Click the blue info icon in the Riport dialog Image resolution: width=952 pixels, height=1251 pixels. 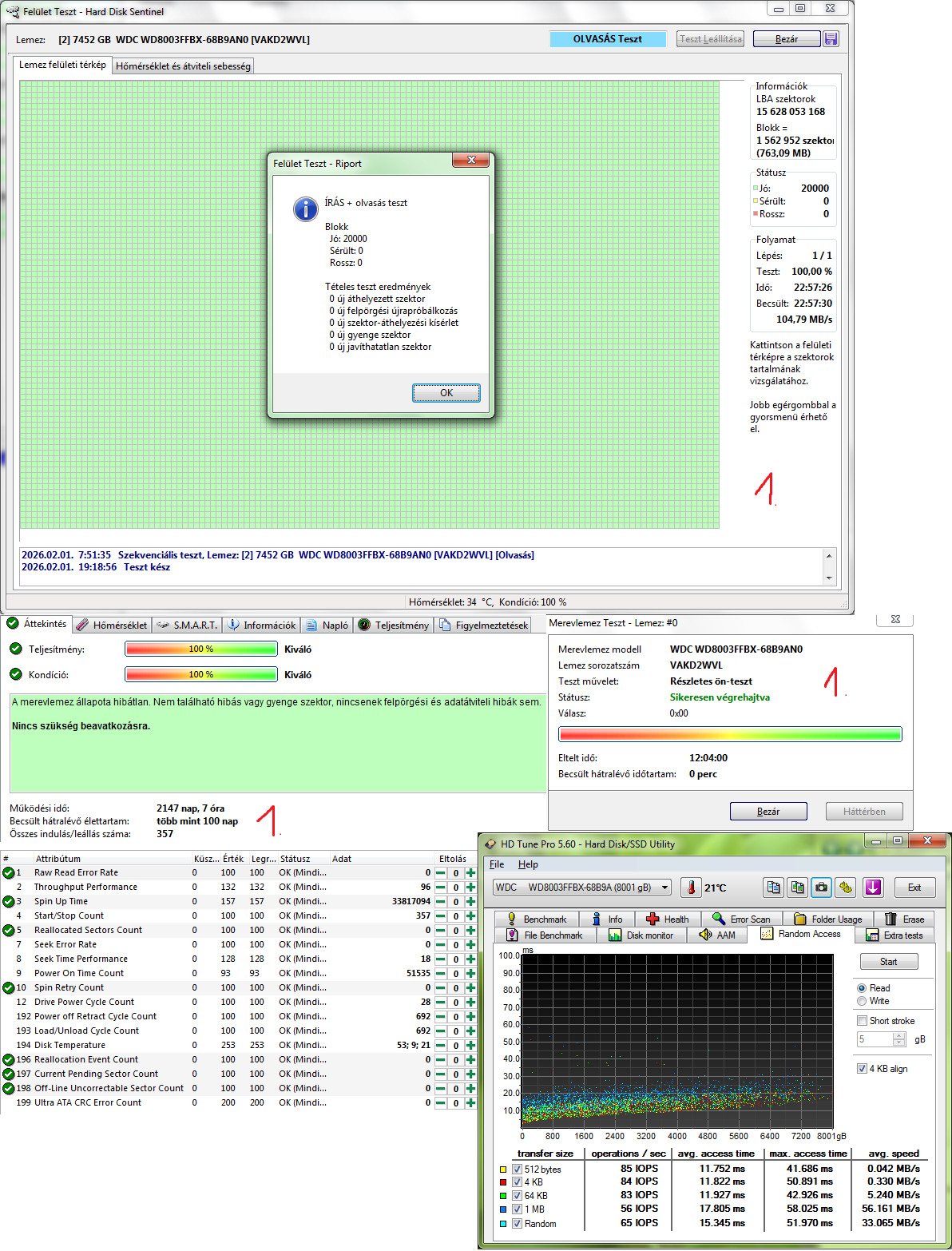point(306,208)
